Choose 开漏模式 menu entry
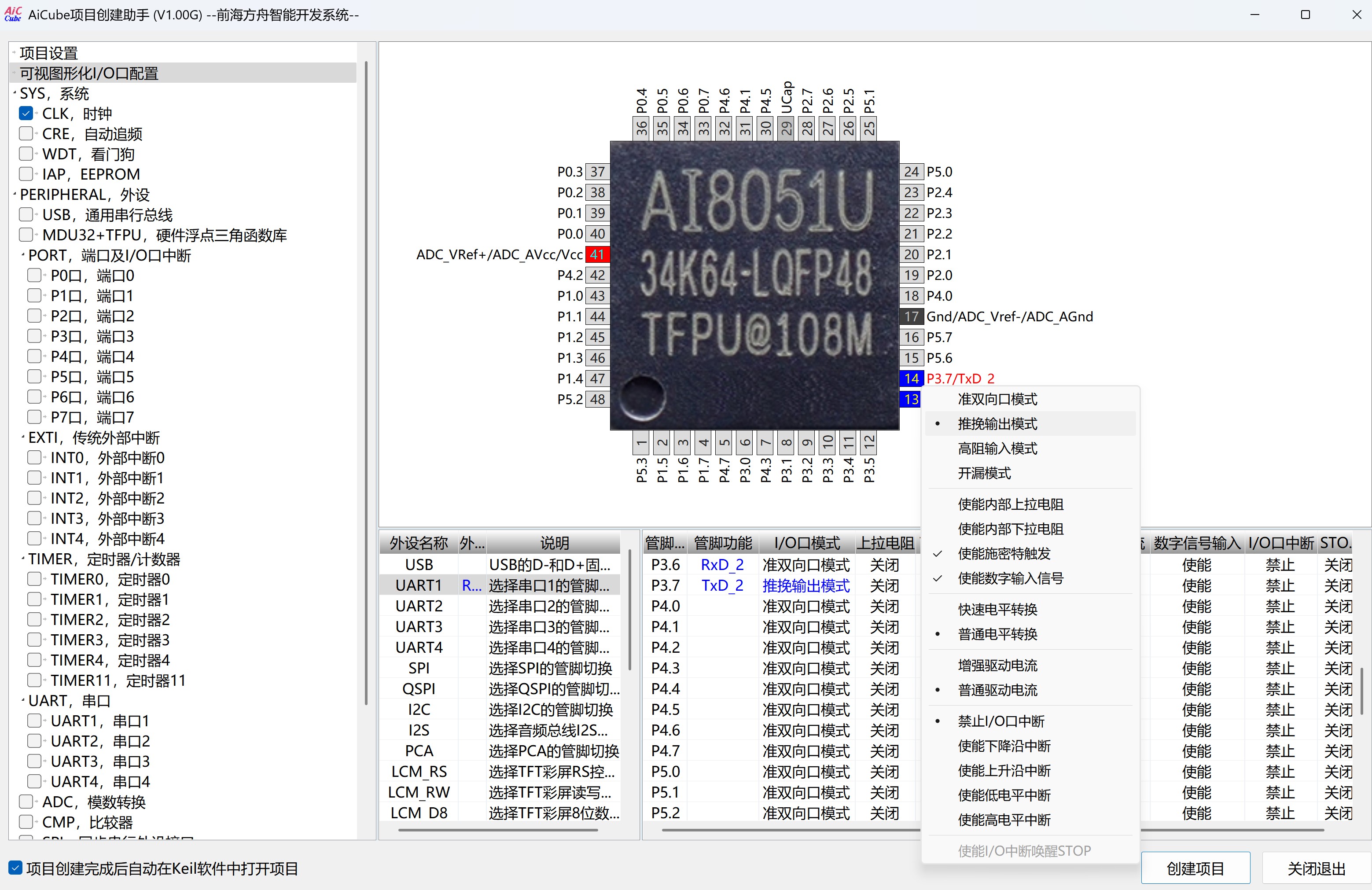 (x=1030, y=473)
